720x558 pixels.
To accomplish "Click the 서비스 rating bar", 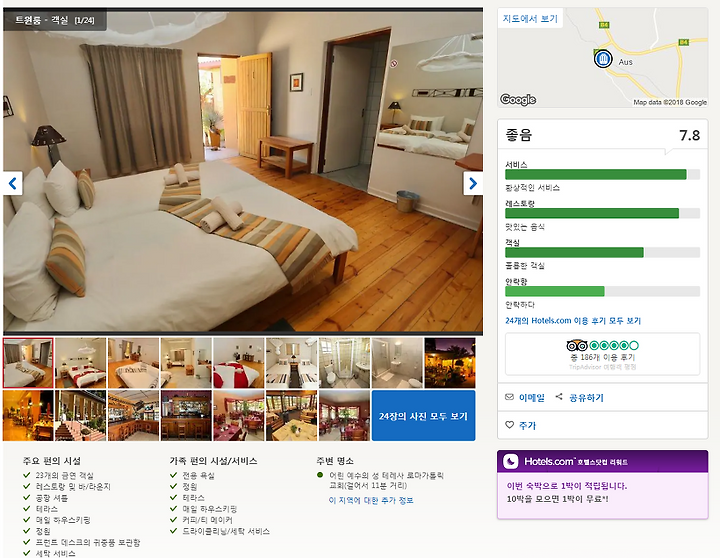I will pyautogui.click(x=602, y=174).
